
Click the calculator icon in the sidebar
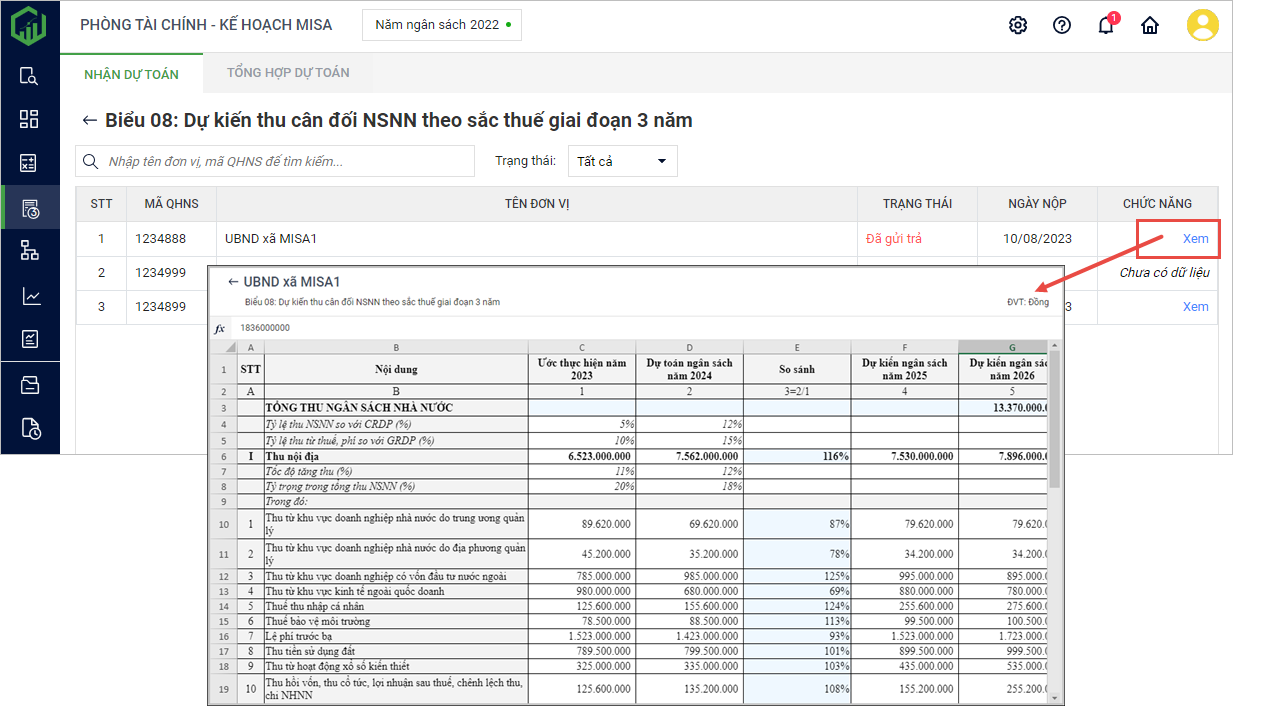pyautogui.click(x=29, y=163)
